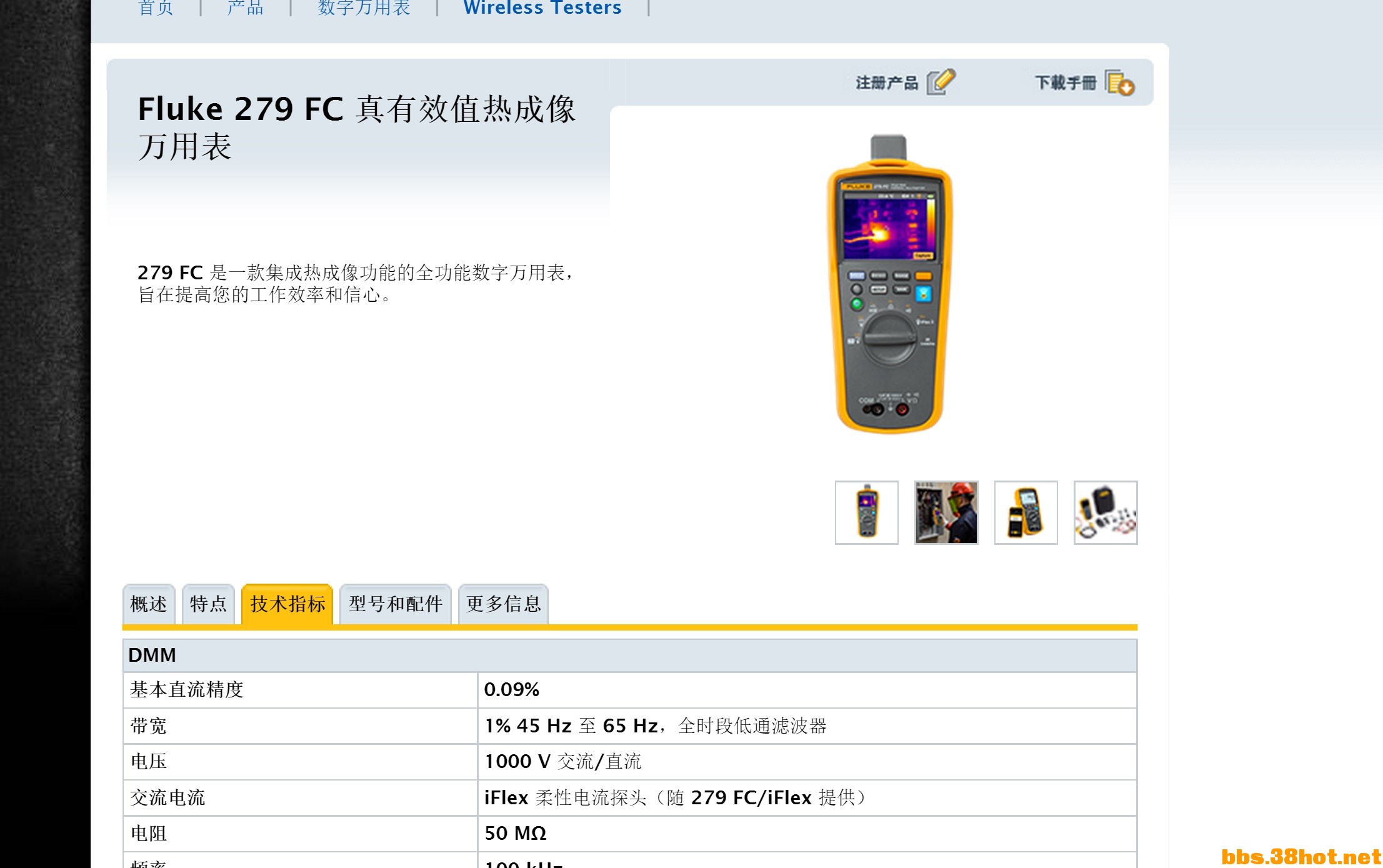Open the 下载手册 link
The image size is (1383, 868).
point(1066,82)
